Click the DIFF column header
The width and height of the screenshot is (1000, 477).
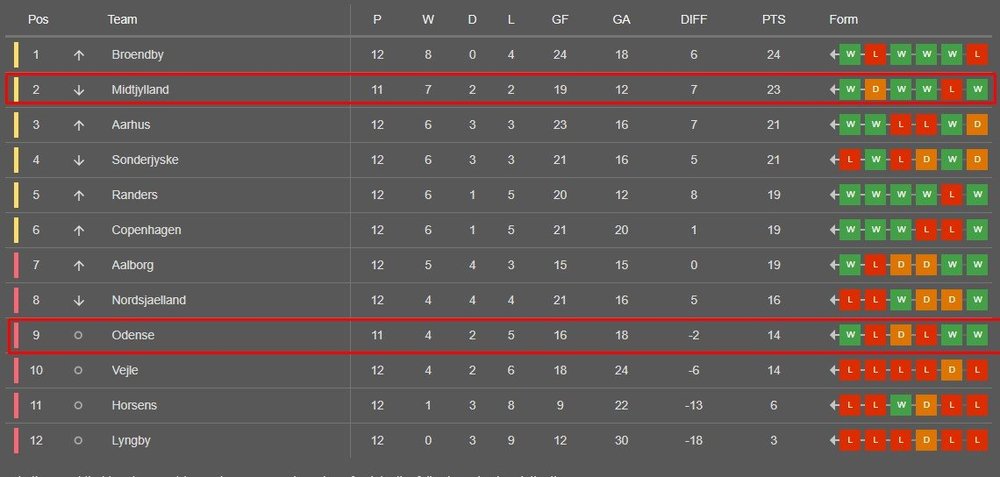(x=693, y=20)
